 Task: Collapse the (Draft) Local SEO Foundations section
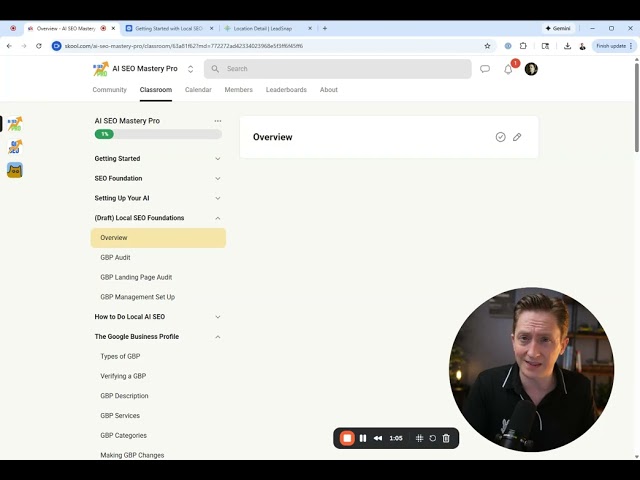pyautogui.click(x=158, y=218)
